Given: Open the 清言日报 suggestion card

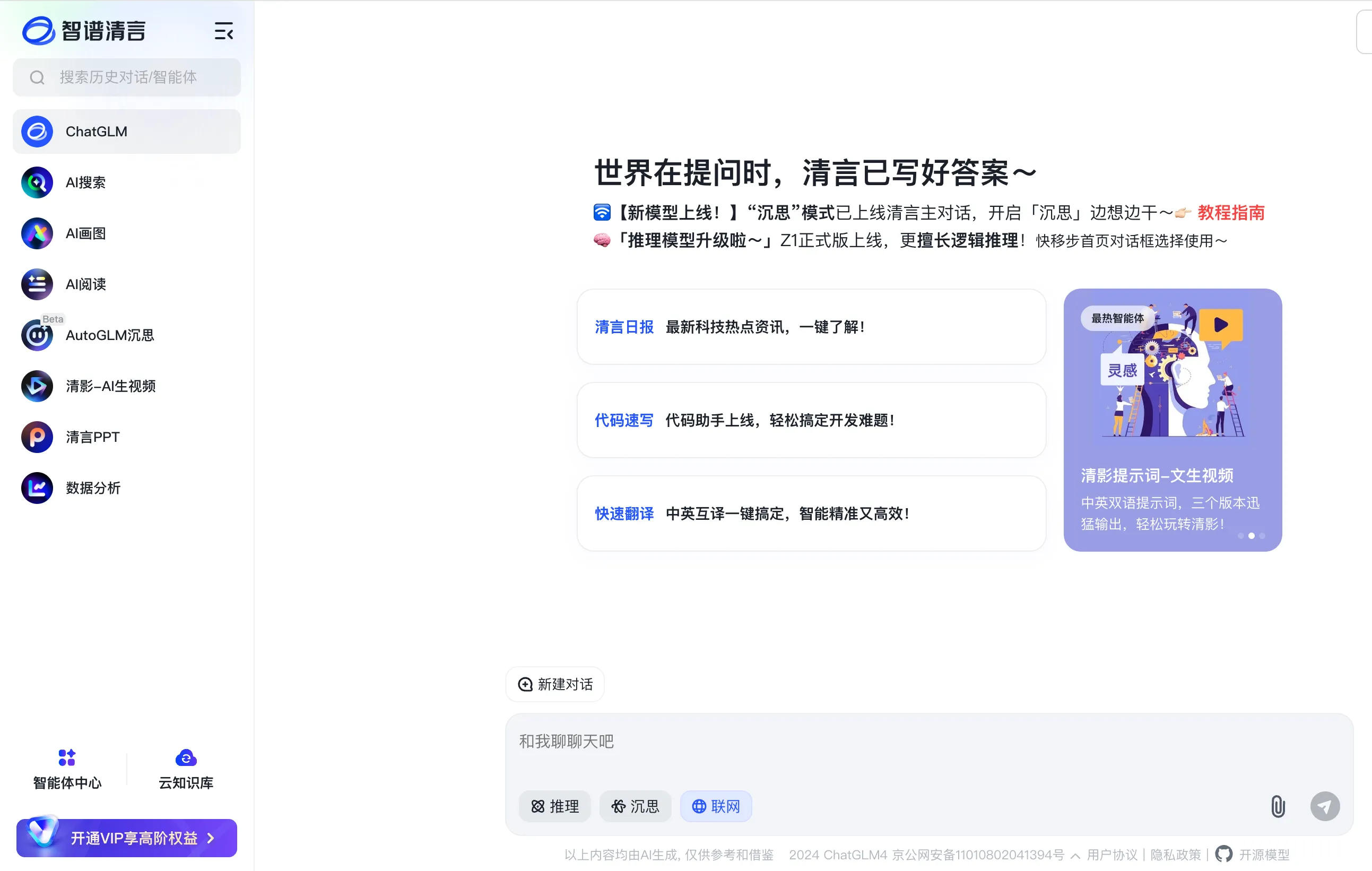Looking at the screenshot, I should (x=811, y=327).
